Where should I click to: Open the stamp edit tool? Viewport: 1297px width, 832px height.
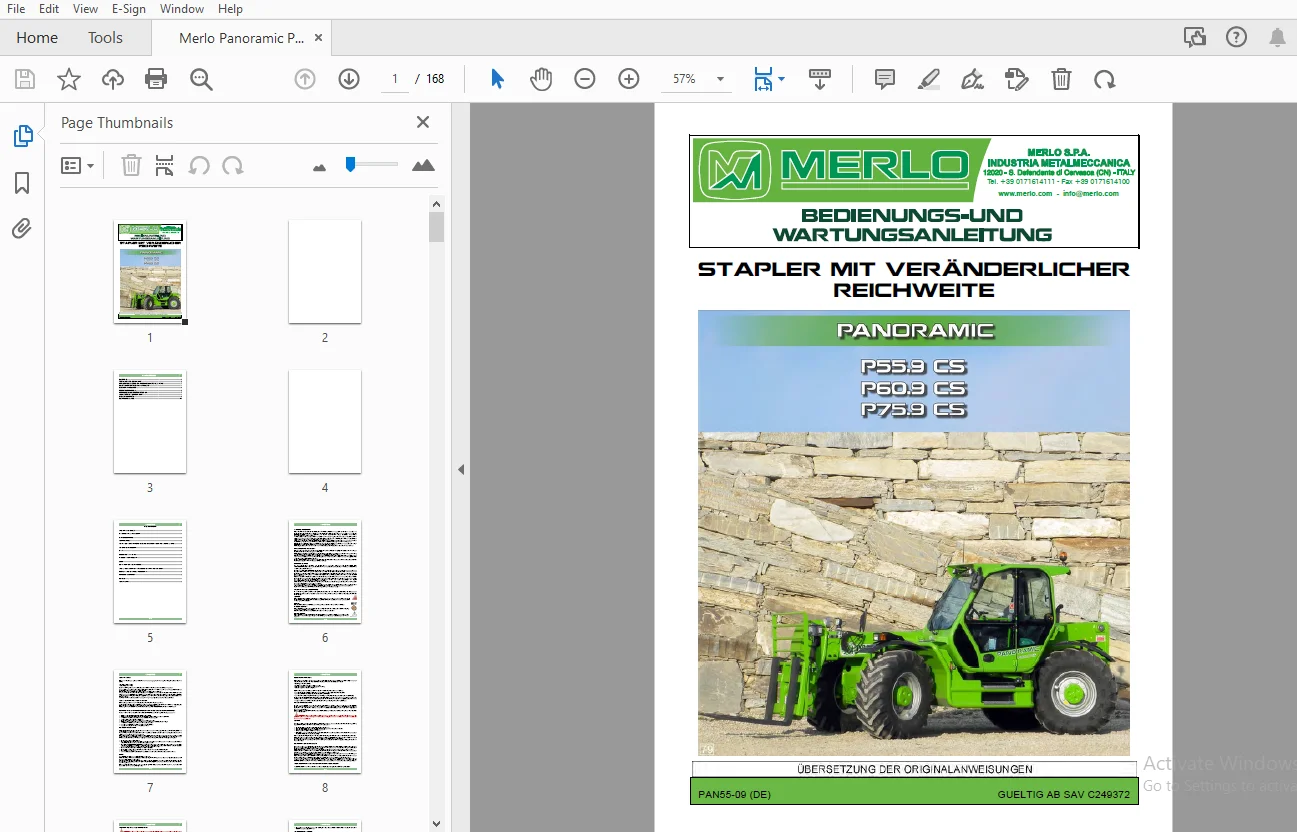tap(1016, 79)
